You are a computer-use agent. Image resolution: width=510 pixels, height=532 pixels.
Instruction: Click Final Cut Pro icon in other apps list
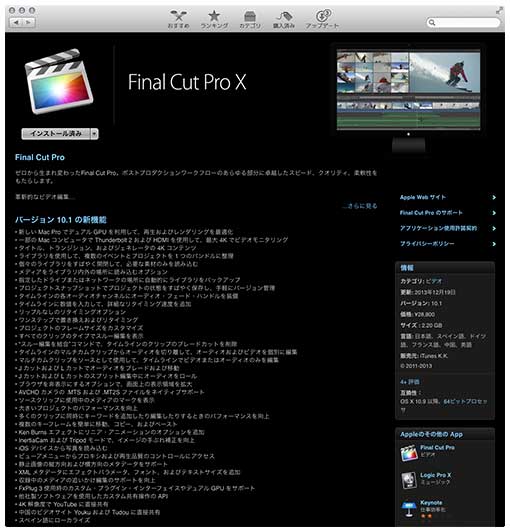(x=409, y=453)
